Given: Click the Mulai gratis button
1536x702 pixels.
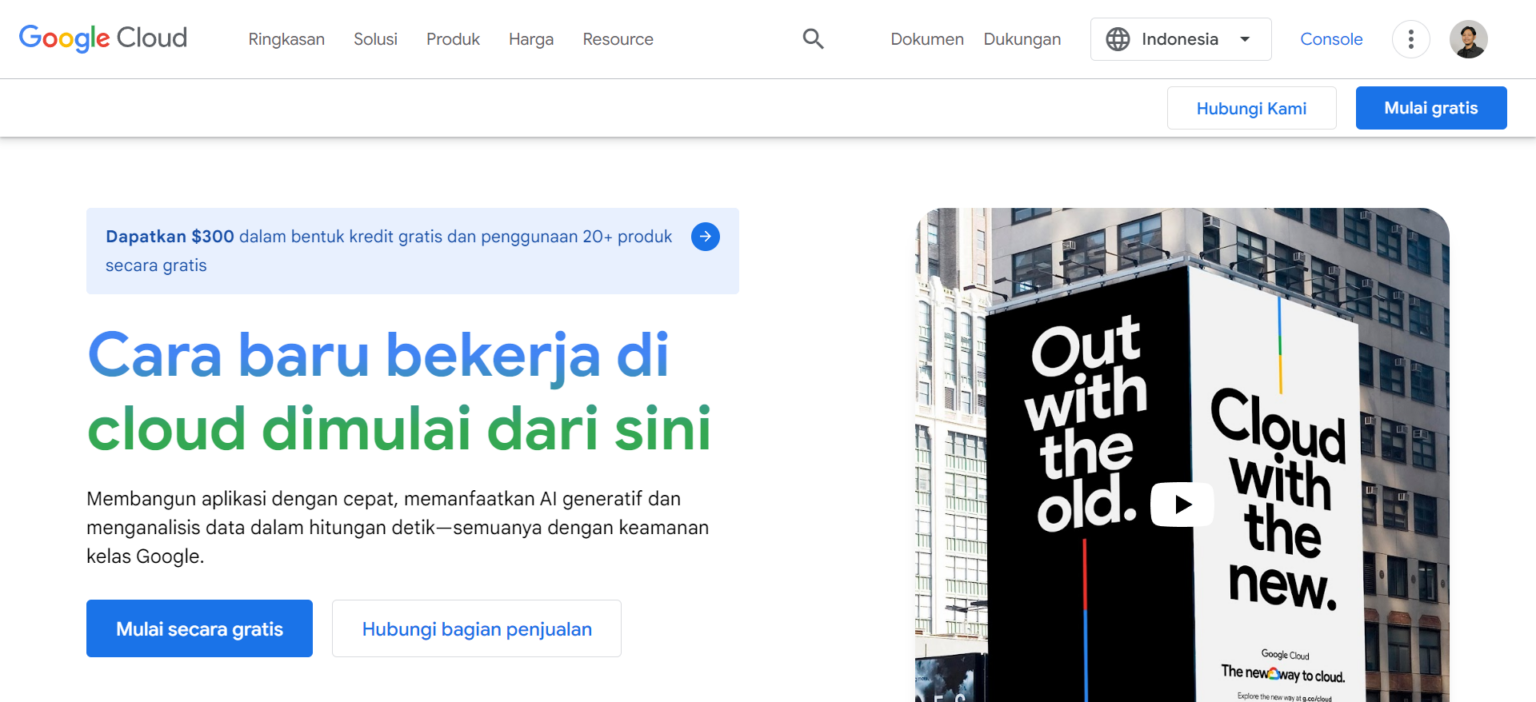Looking at the screenshot, I should point(1431,107).
